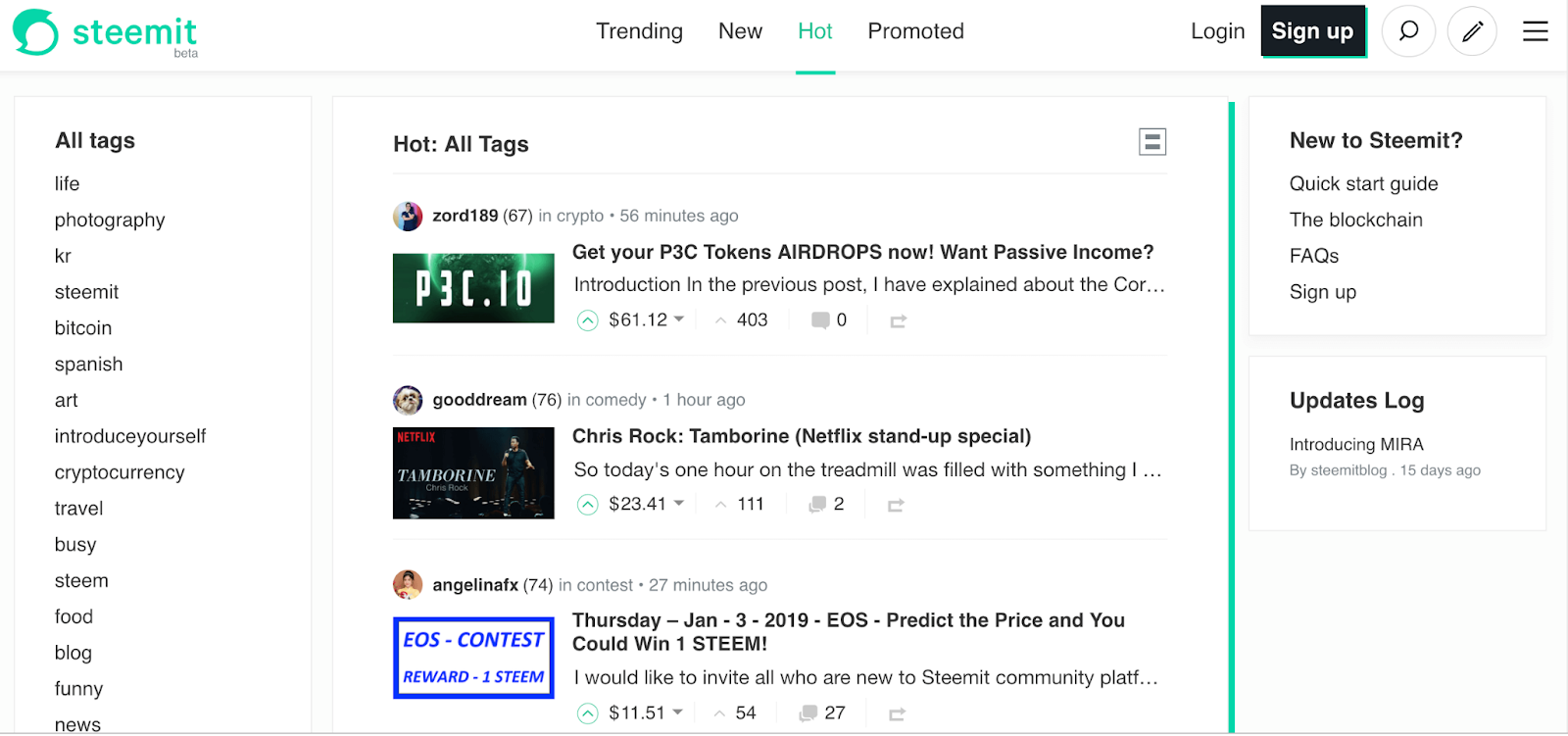Open the 'in comedy' category link
The width and height of the screenshot is (1568, 736).
(607, 400)
